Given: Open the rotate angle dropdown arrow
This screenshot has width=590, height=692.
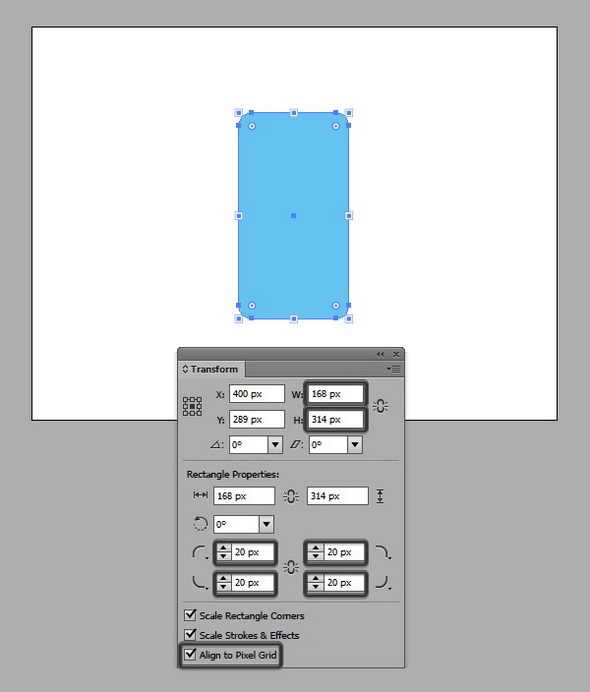Looking at the screenshot, I should tap(275, 444).
